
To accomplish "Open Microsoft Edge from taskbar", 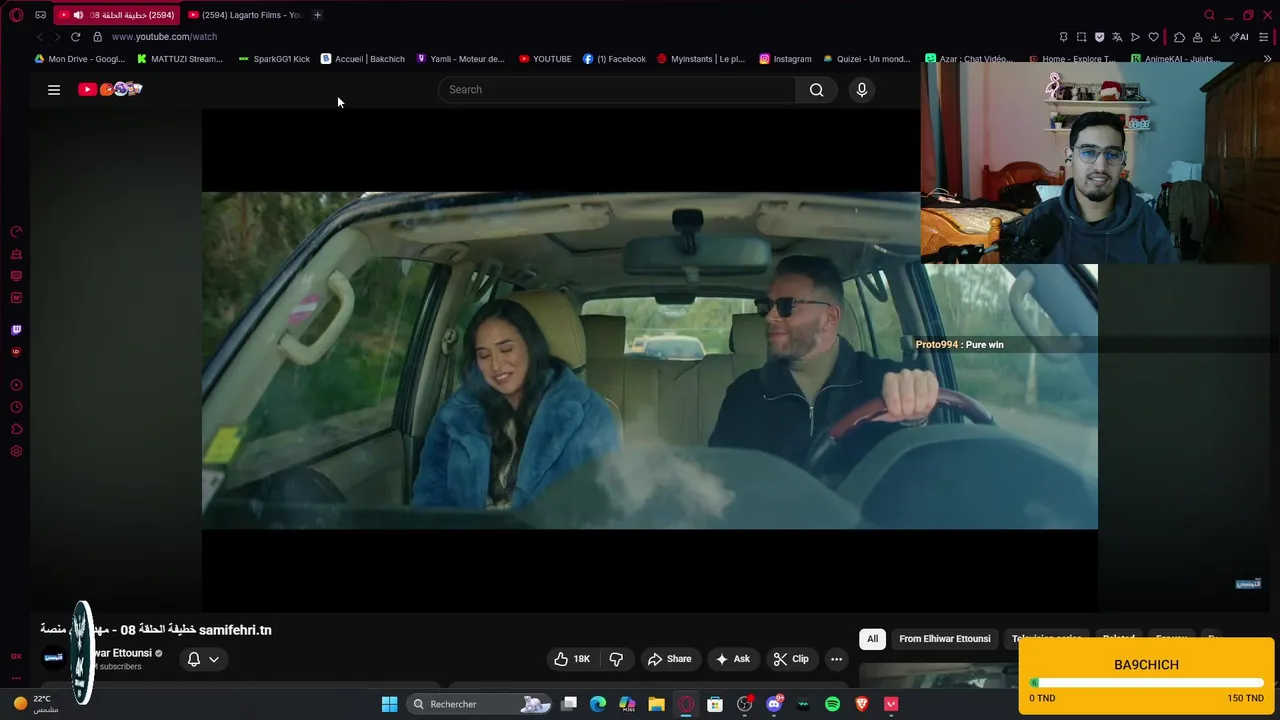I will [x=598, y=704].
